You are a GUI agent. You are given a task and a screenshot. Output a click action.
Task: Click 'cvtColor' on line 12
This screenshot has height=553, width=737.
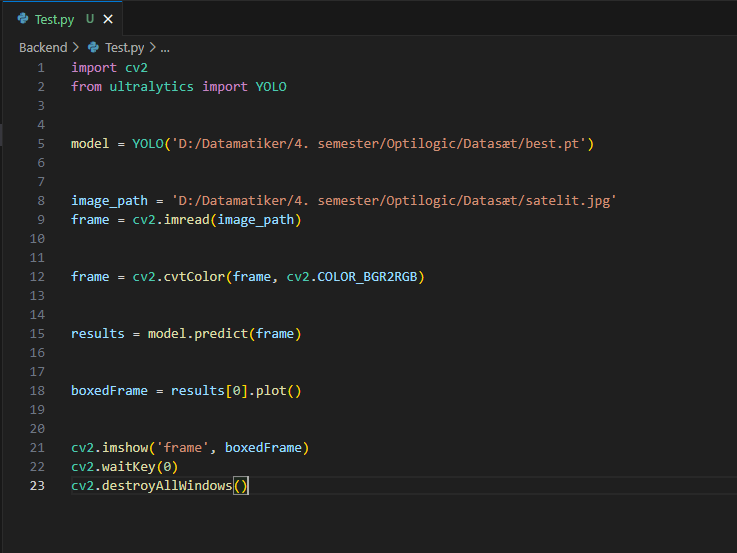click(x=194, y=277)
